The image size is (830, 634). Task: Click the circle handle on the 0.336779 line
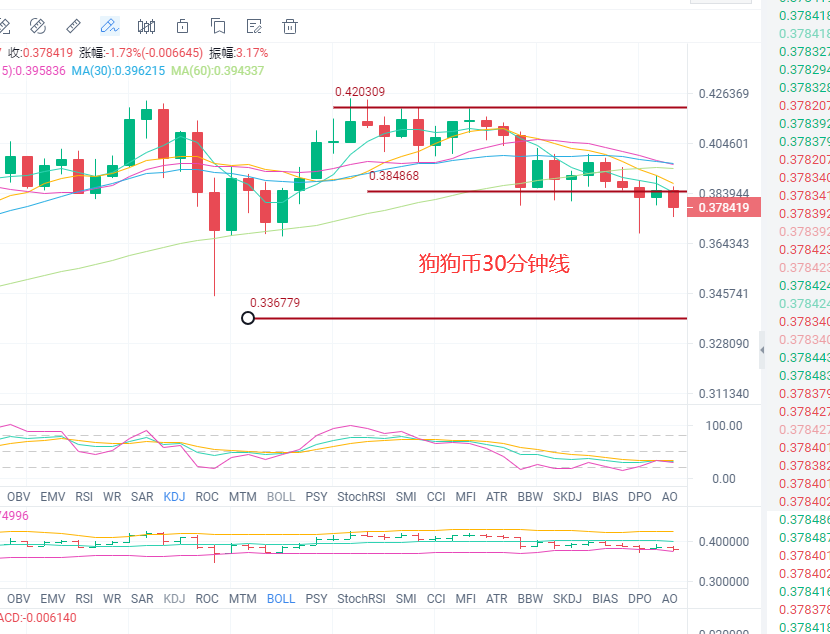pyautogui.click(x=248, y=318)
